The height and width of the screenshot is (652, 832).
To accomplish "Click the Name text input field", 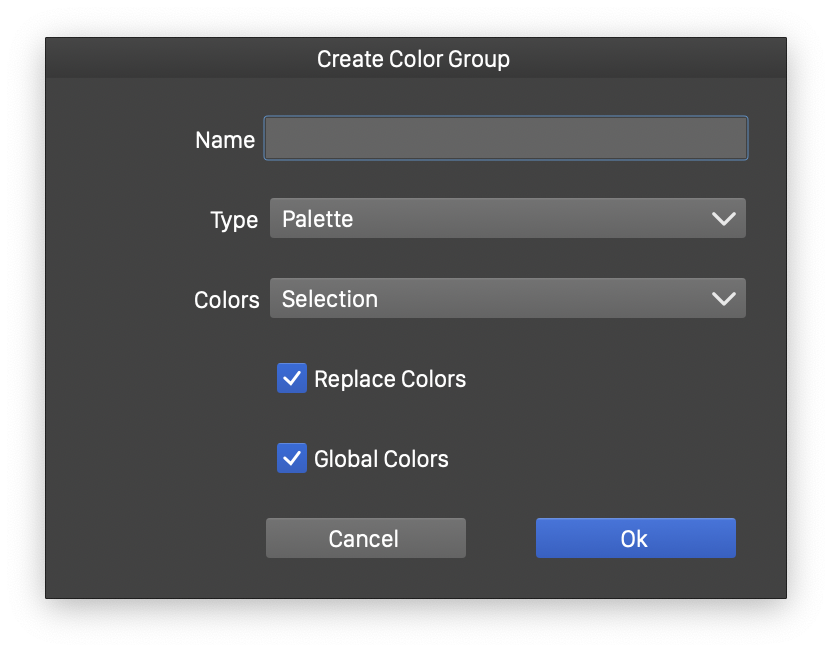I will (505, 139).
